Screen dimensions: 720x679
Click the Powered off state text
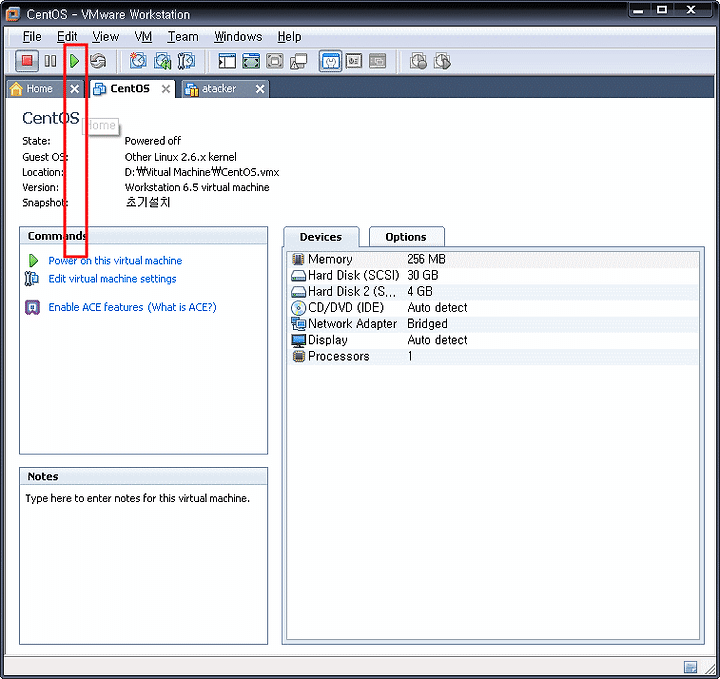tap(152, 141)
